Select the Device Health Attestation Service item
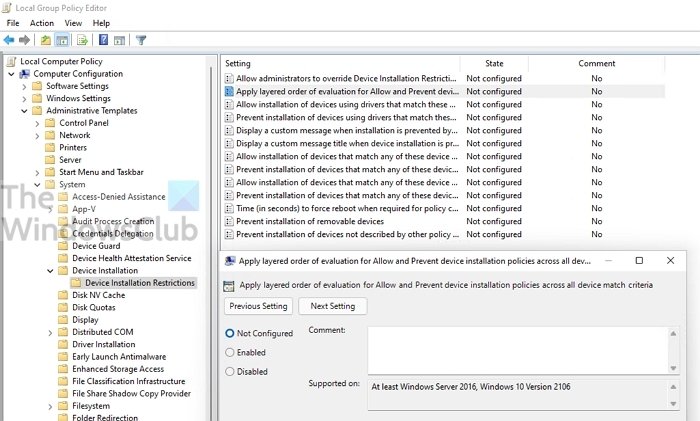 (132, 258)
